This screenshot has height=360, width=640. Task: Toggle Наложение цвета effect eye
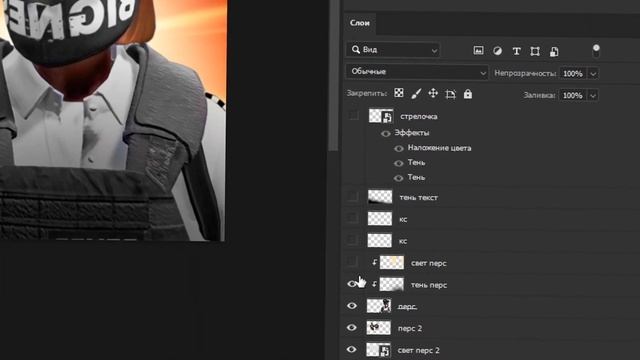click(399, 149)
